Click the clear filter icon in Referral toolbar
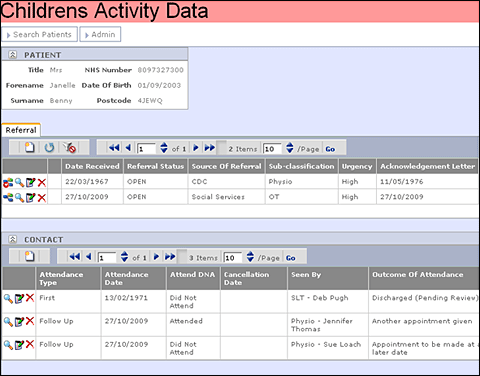 (x=70, y=147)
